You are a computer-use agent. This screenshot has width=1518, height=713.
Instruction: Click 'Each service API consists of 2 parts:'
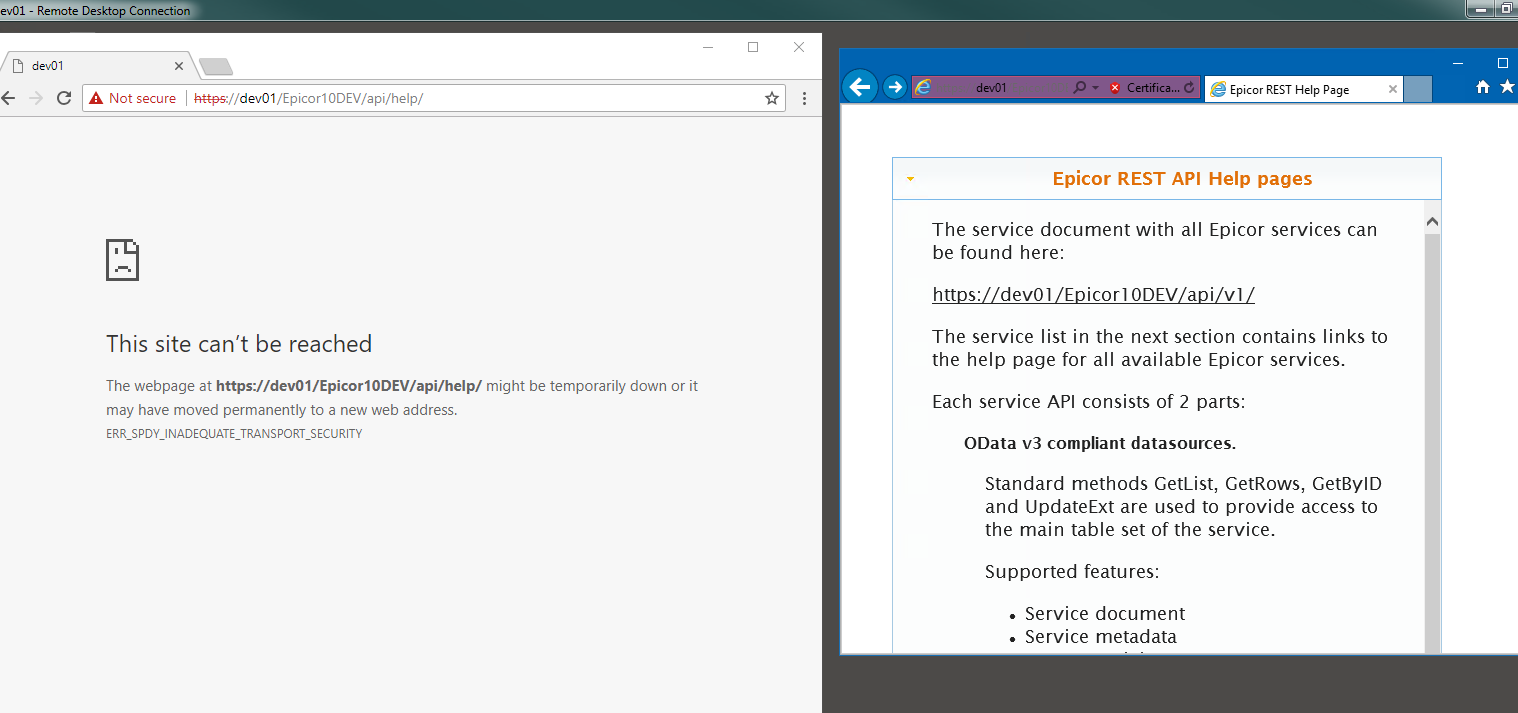[1088, 402]
